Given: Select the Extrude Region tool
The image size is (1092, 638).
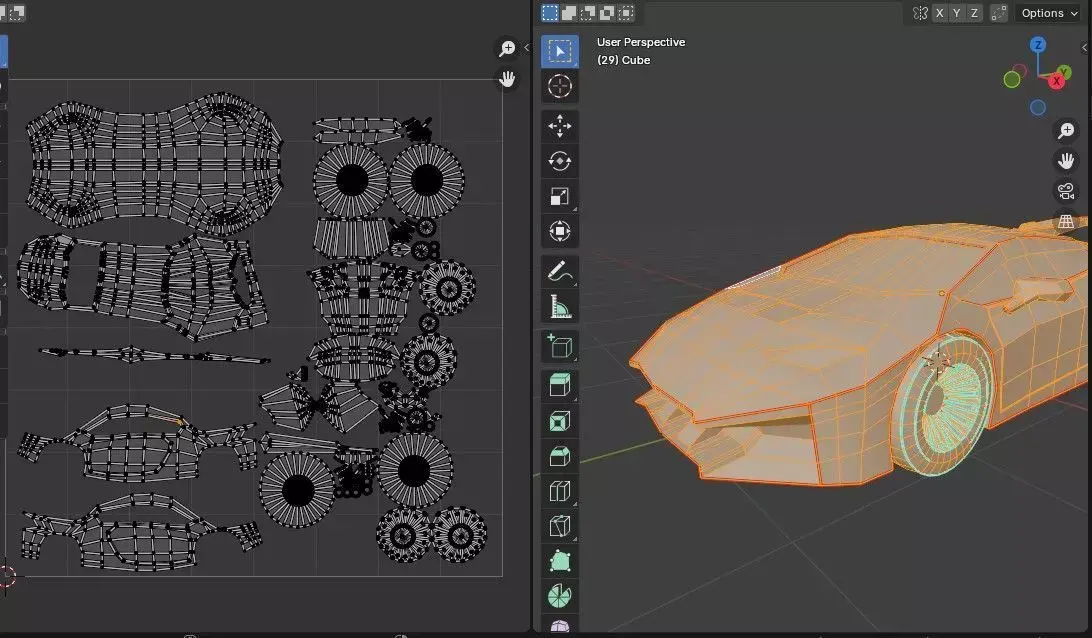Looking at the screenshot, I should (x=560, y=386).
